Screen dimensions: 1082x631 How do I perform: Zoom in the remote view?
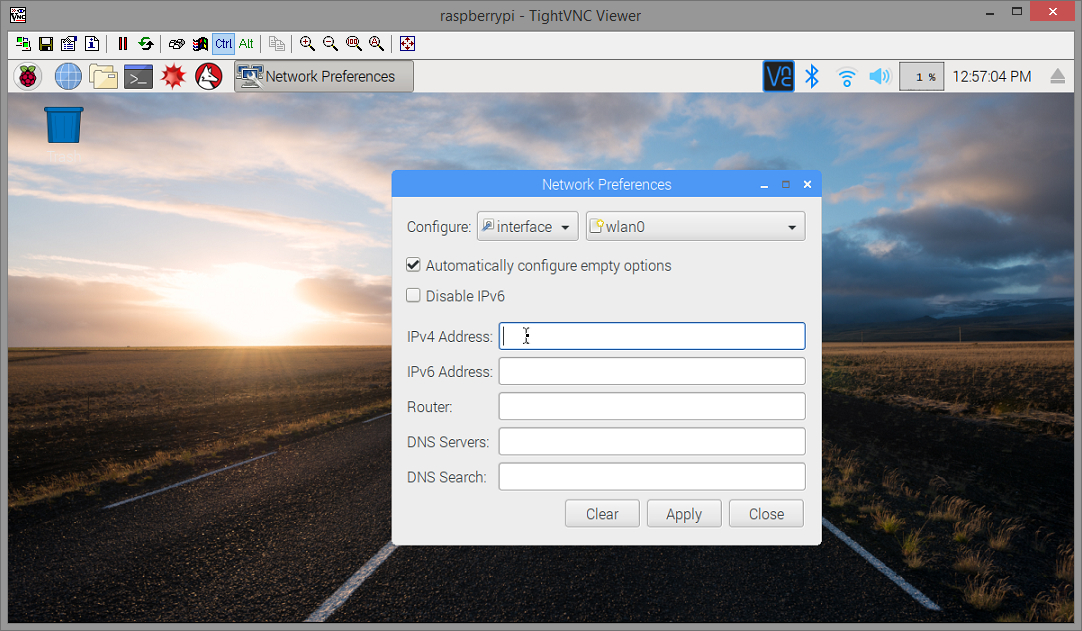click(308, 43)
